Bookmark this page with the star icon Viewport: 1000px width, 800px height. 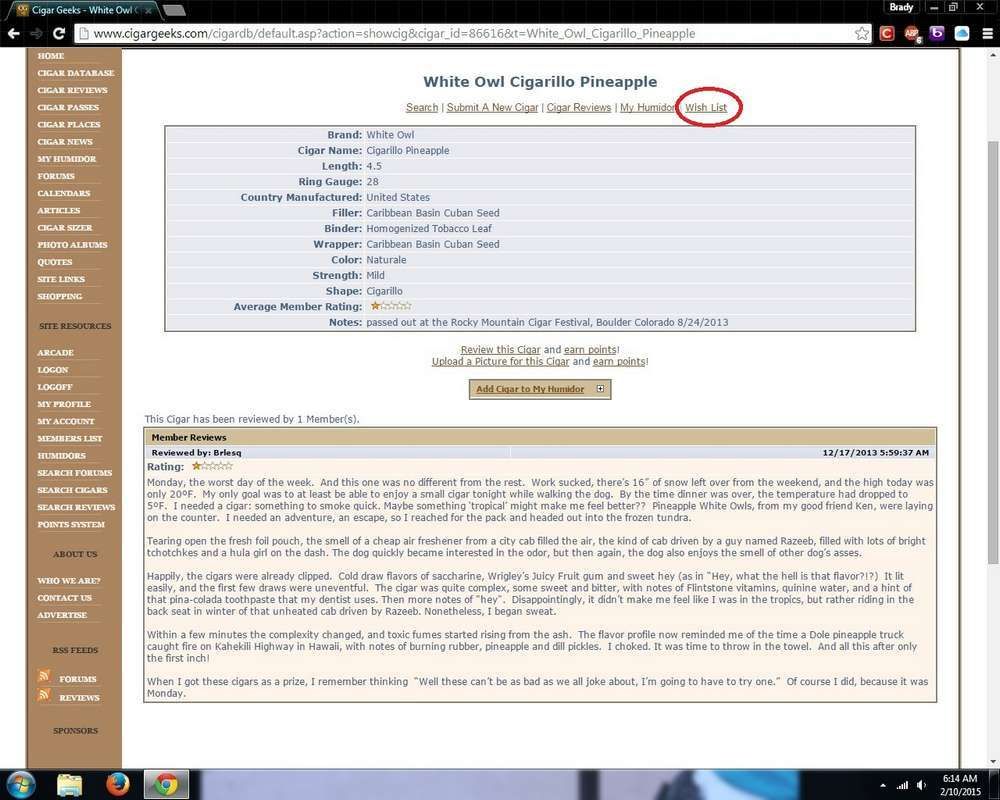(x=862, y=33)
